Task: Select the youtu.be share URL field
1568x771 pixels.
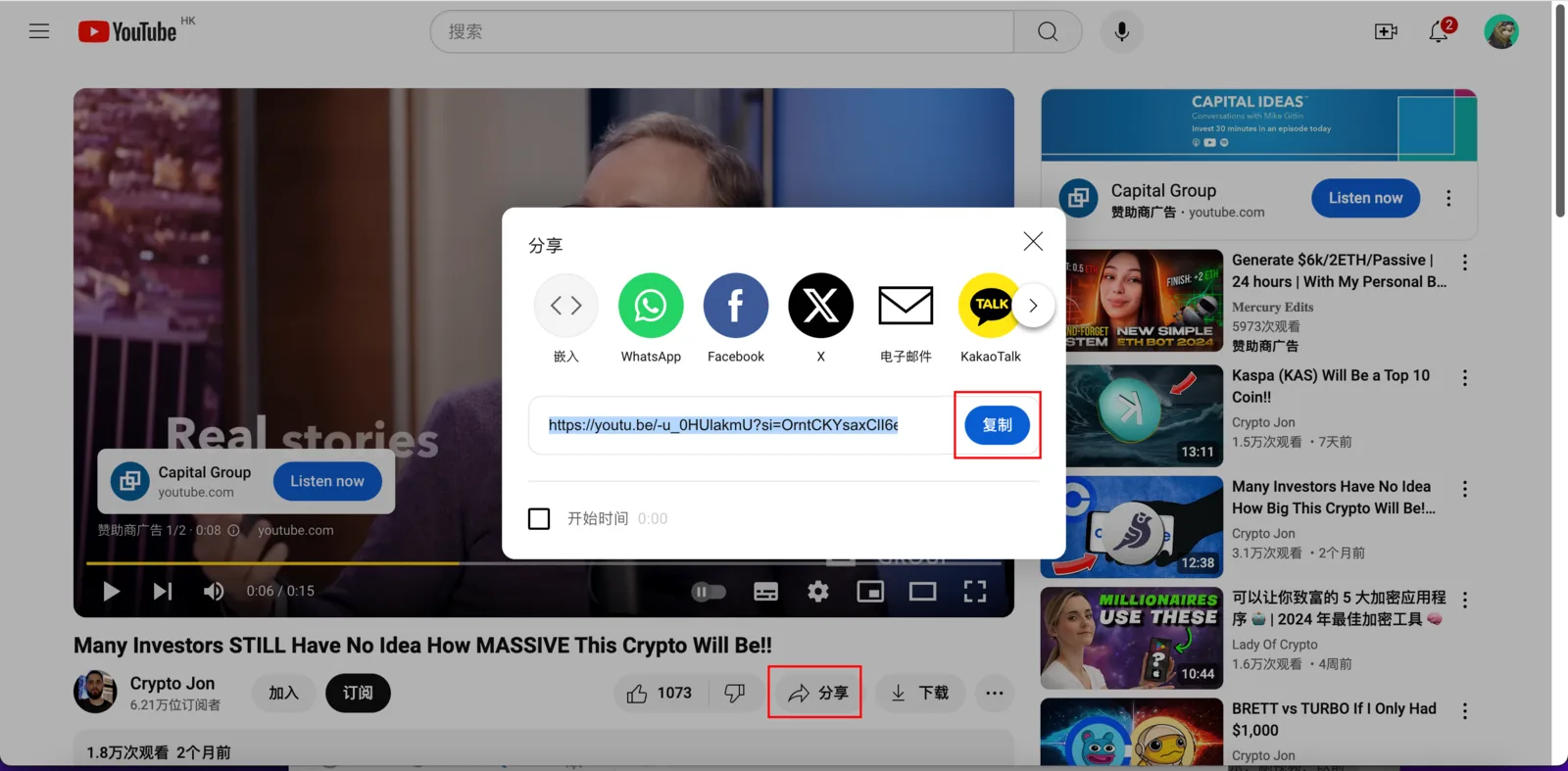Action: pos(723,425)
